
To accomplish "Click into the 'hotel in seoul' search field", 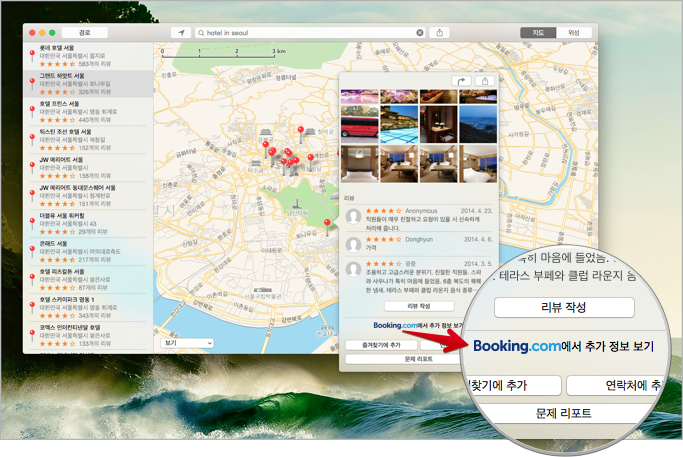I will click(x=310, y=33).
